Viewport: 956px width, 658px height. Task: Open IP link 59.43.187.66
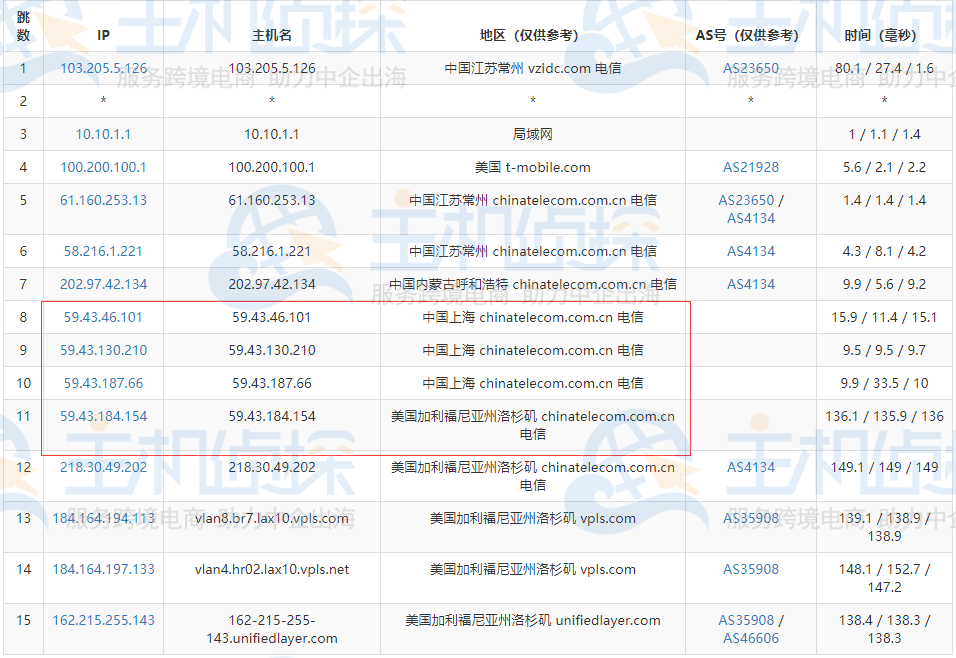tap(103, 383)
